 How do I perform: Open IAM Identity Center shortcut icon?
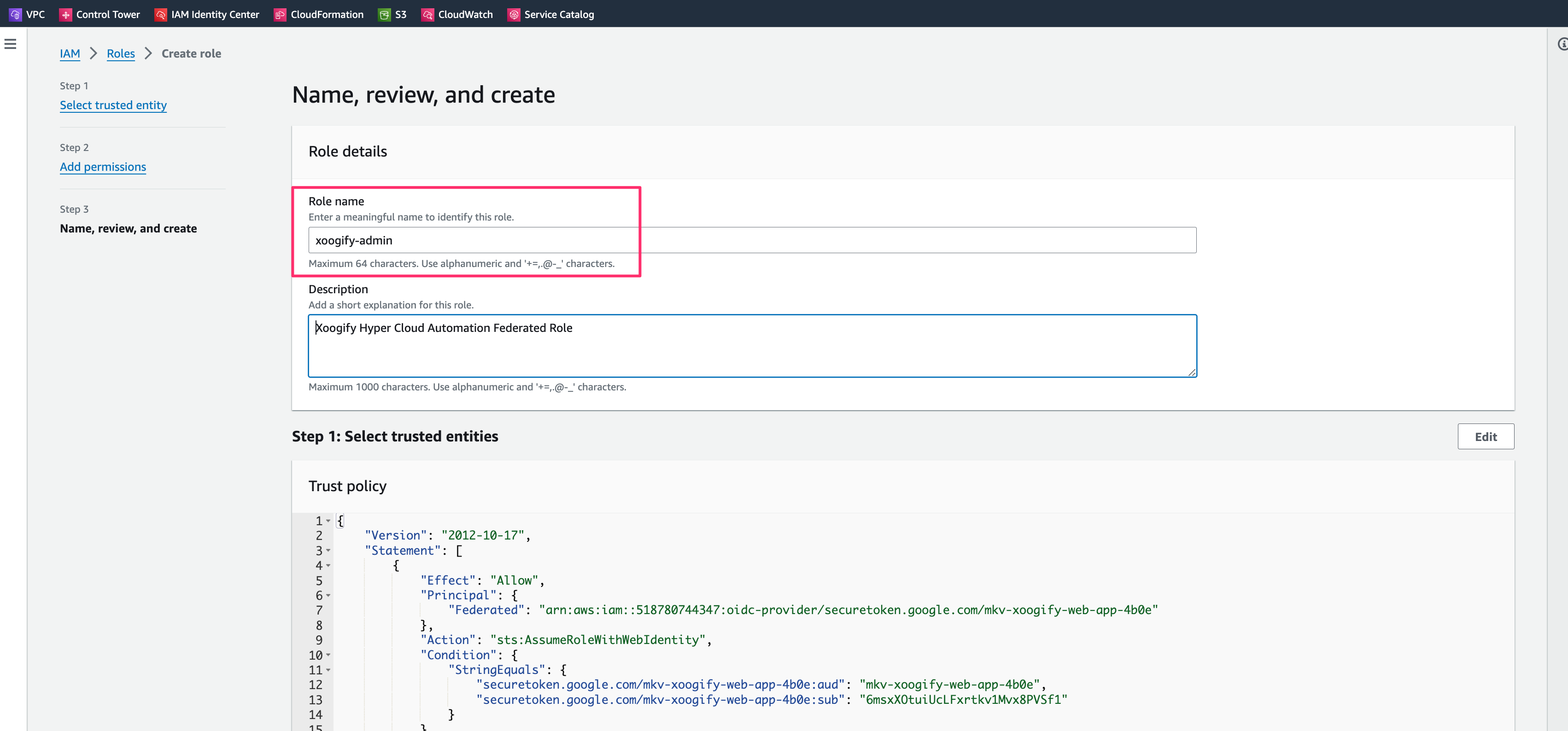(x=161, y=14)
